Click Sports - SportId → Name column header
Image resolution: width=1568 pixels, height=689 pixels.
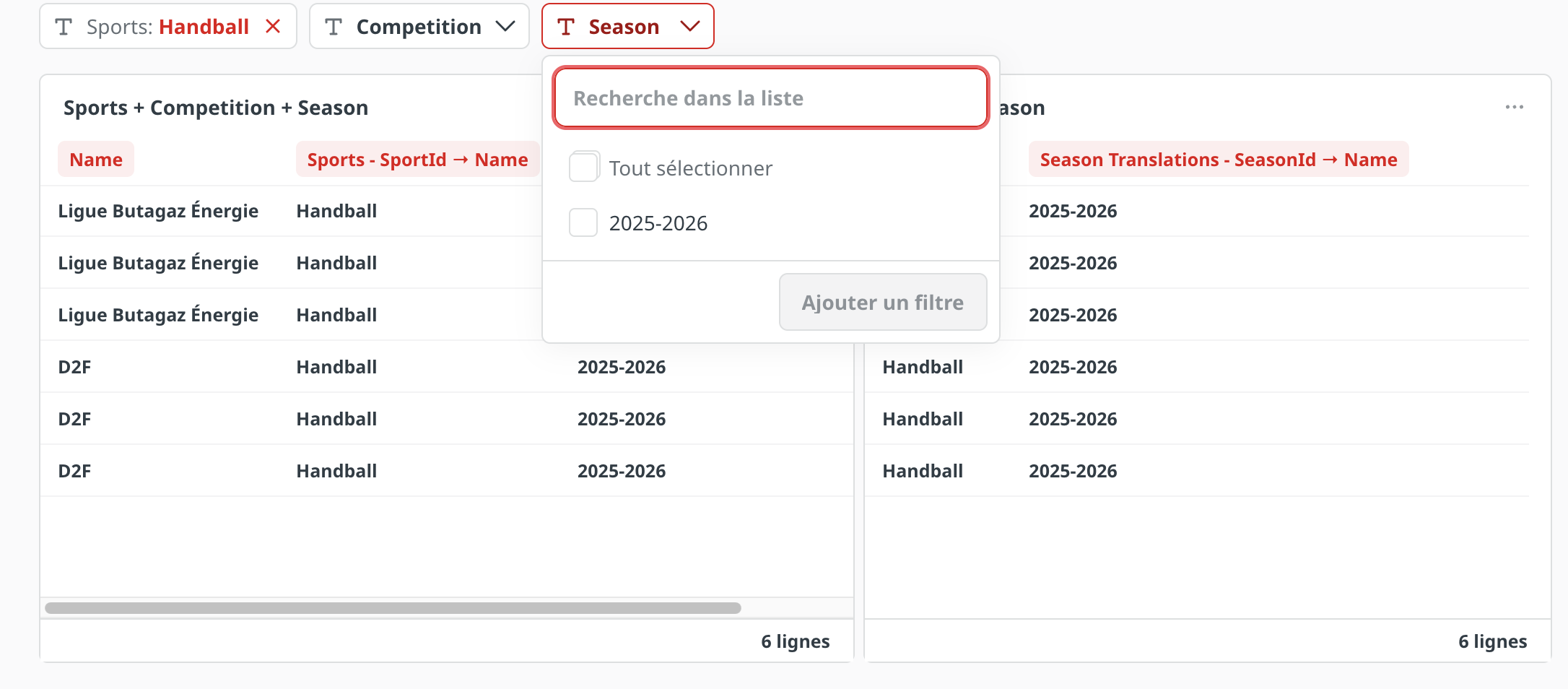point(417,160)
